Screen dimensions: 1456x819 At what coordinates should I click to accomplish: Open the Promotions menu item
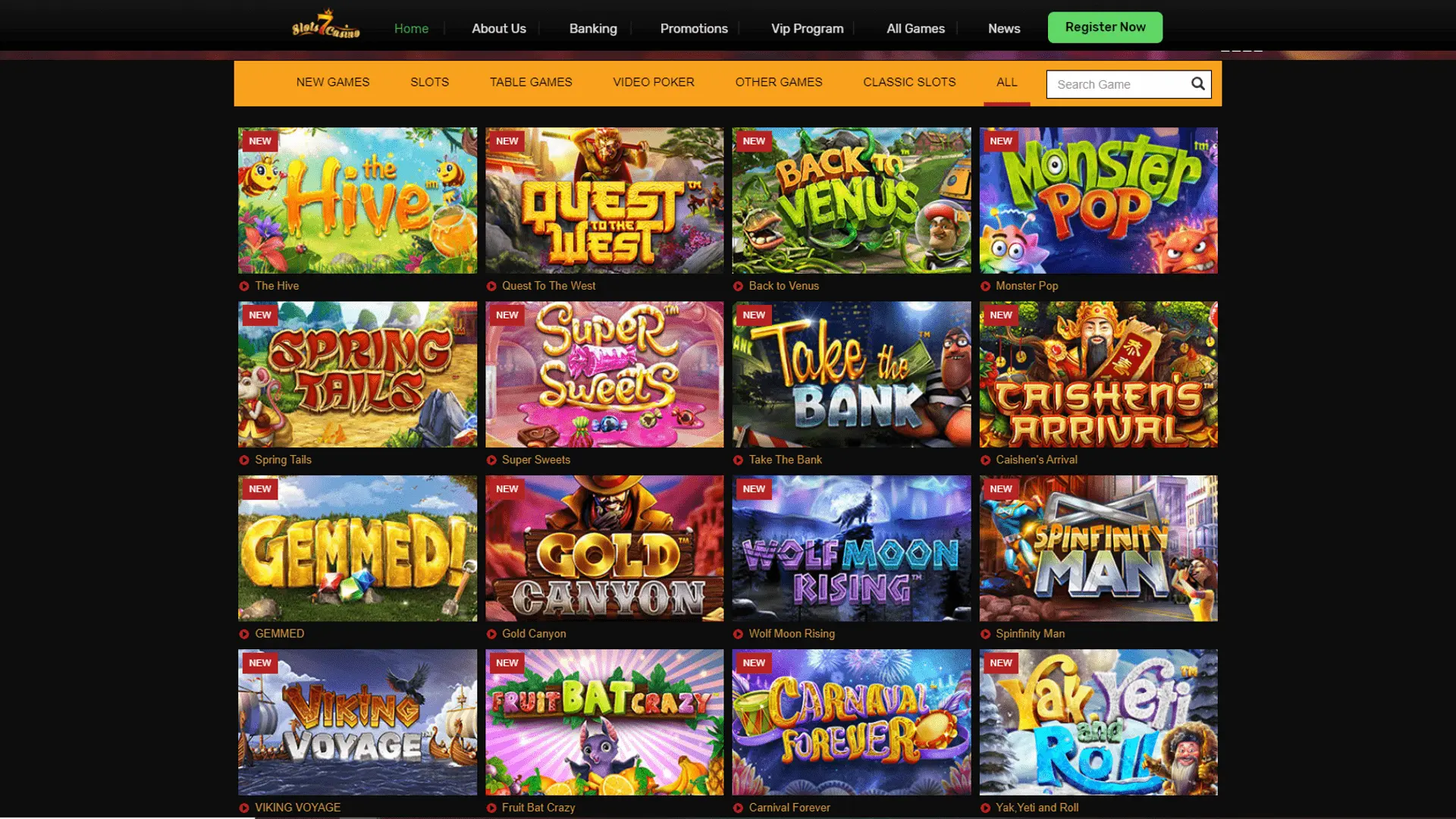(x=694, y=28)
